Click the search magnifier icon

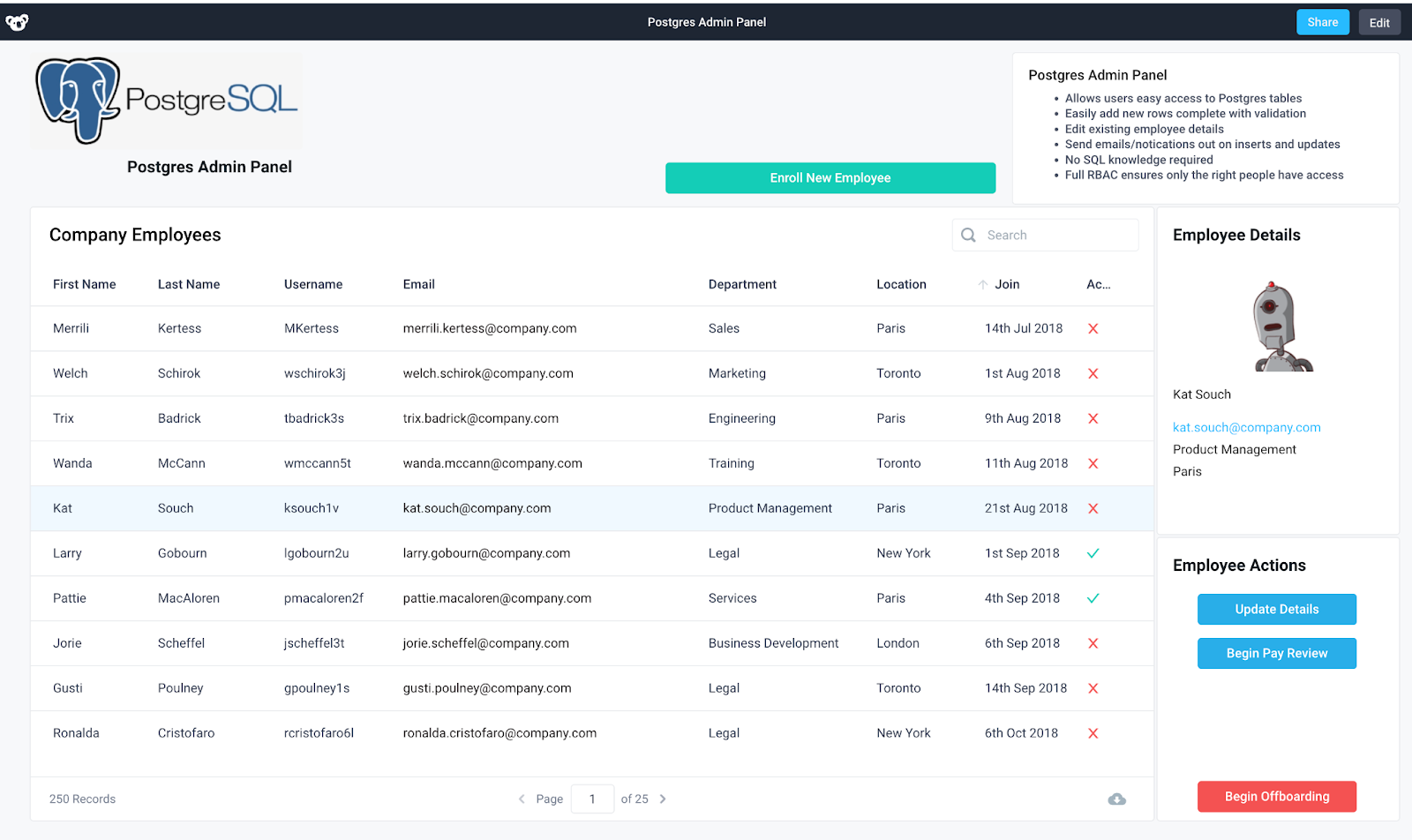[968, 235]
